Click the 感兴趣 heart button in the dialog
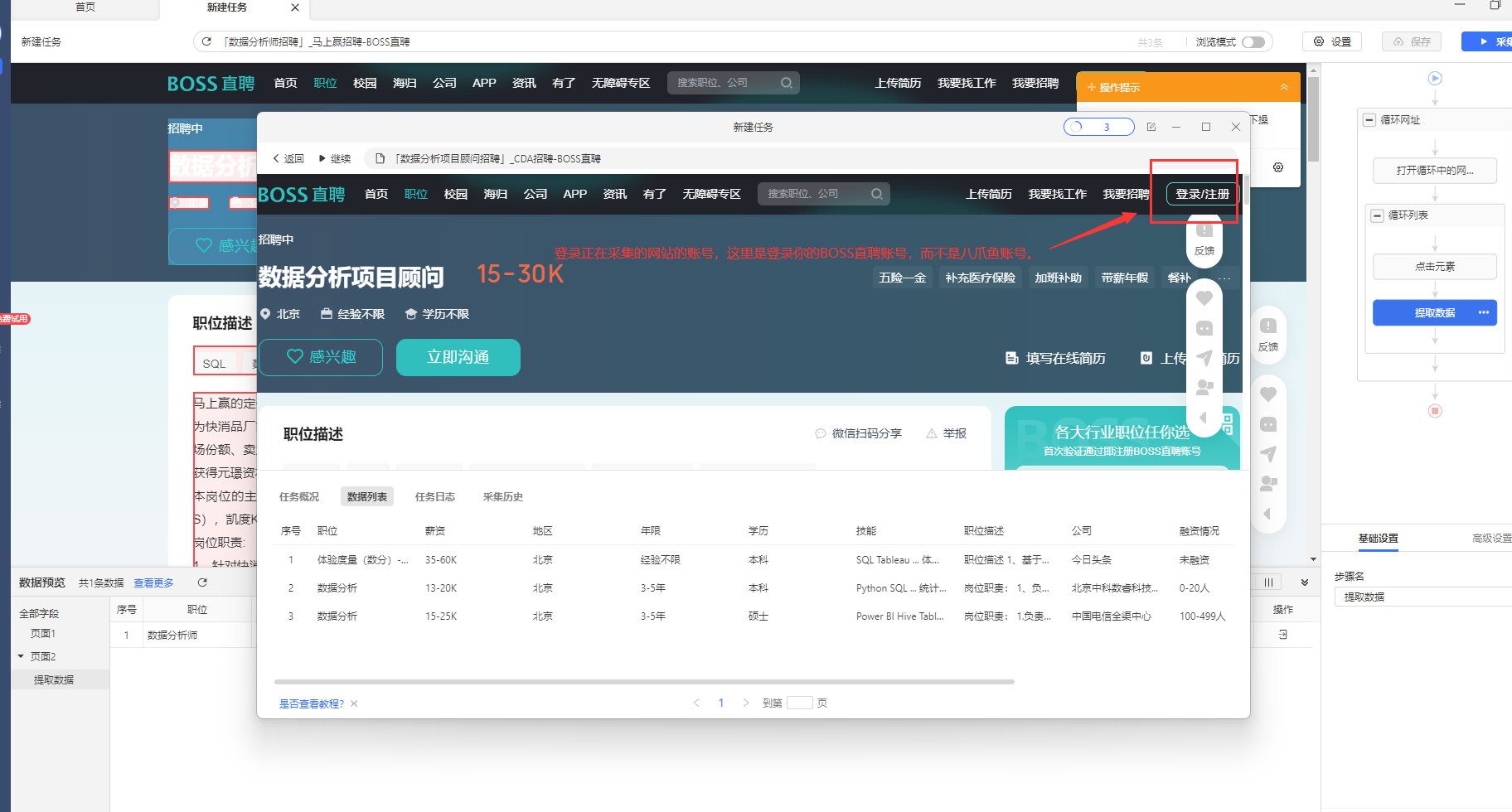1512x812 pixels. click(321, 357)
